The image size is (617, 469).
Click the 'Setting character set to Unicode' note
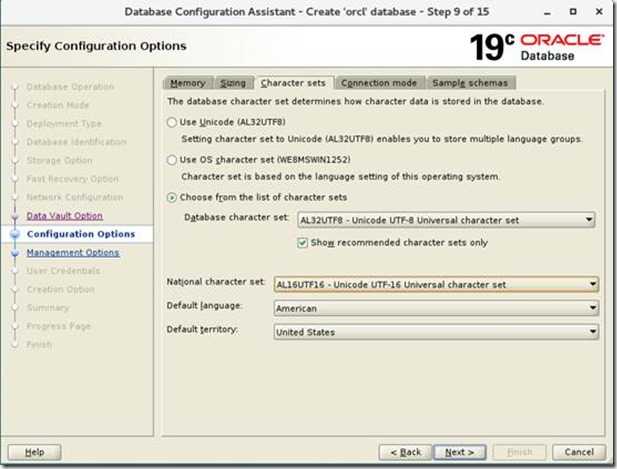coord(382,139)
